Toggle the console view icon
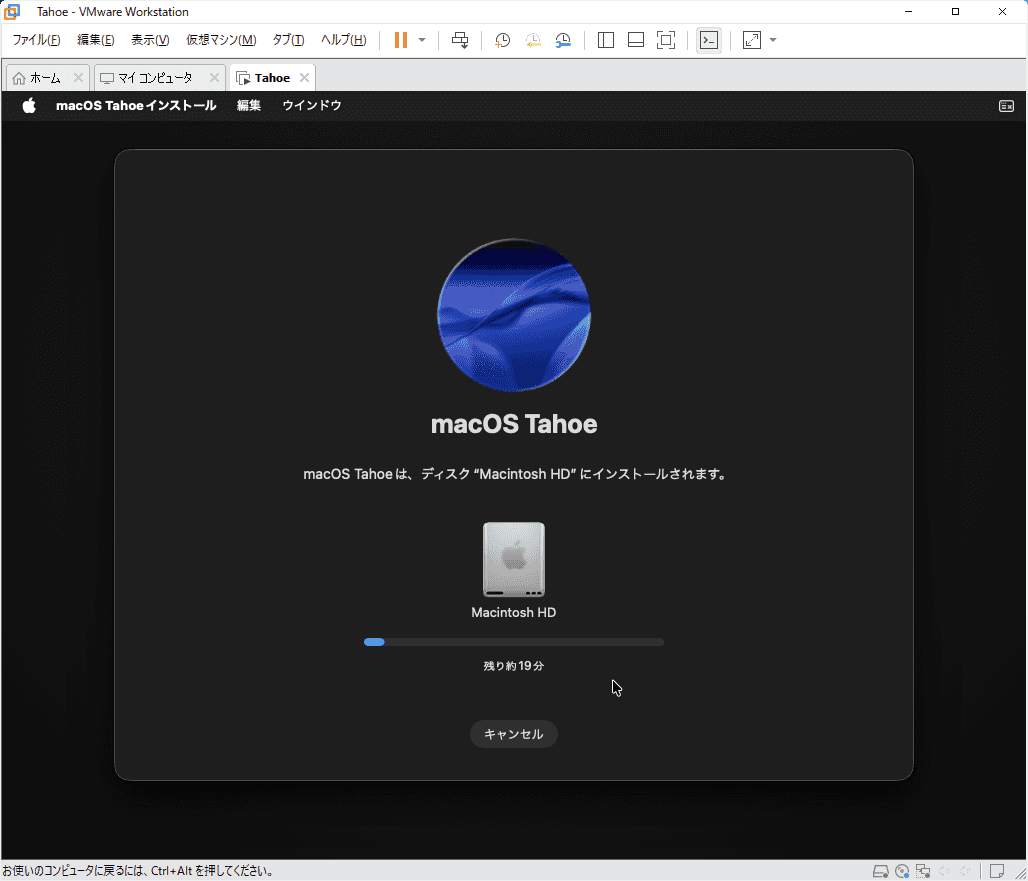The height and width of the screenshot is (881, 1028). tap(709, 40)
